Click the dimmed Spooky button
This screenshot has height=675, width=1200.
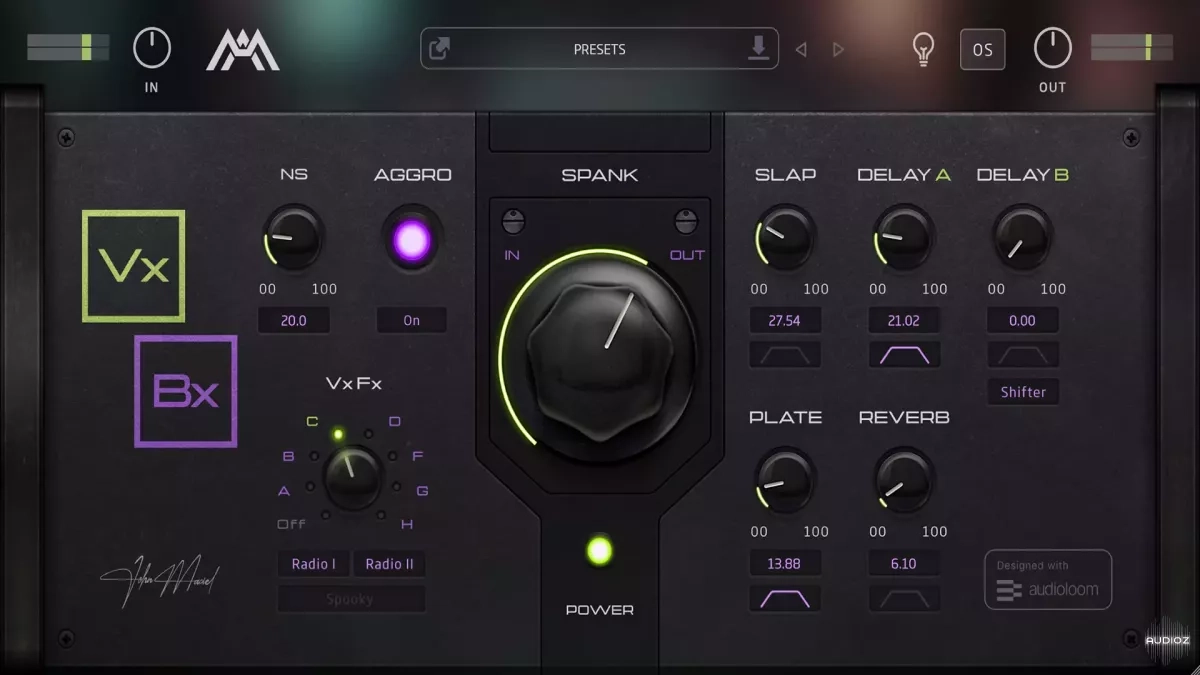pyautogui.click(x=351, y=599)
